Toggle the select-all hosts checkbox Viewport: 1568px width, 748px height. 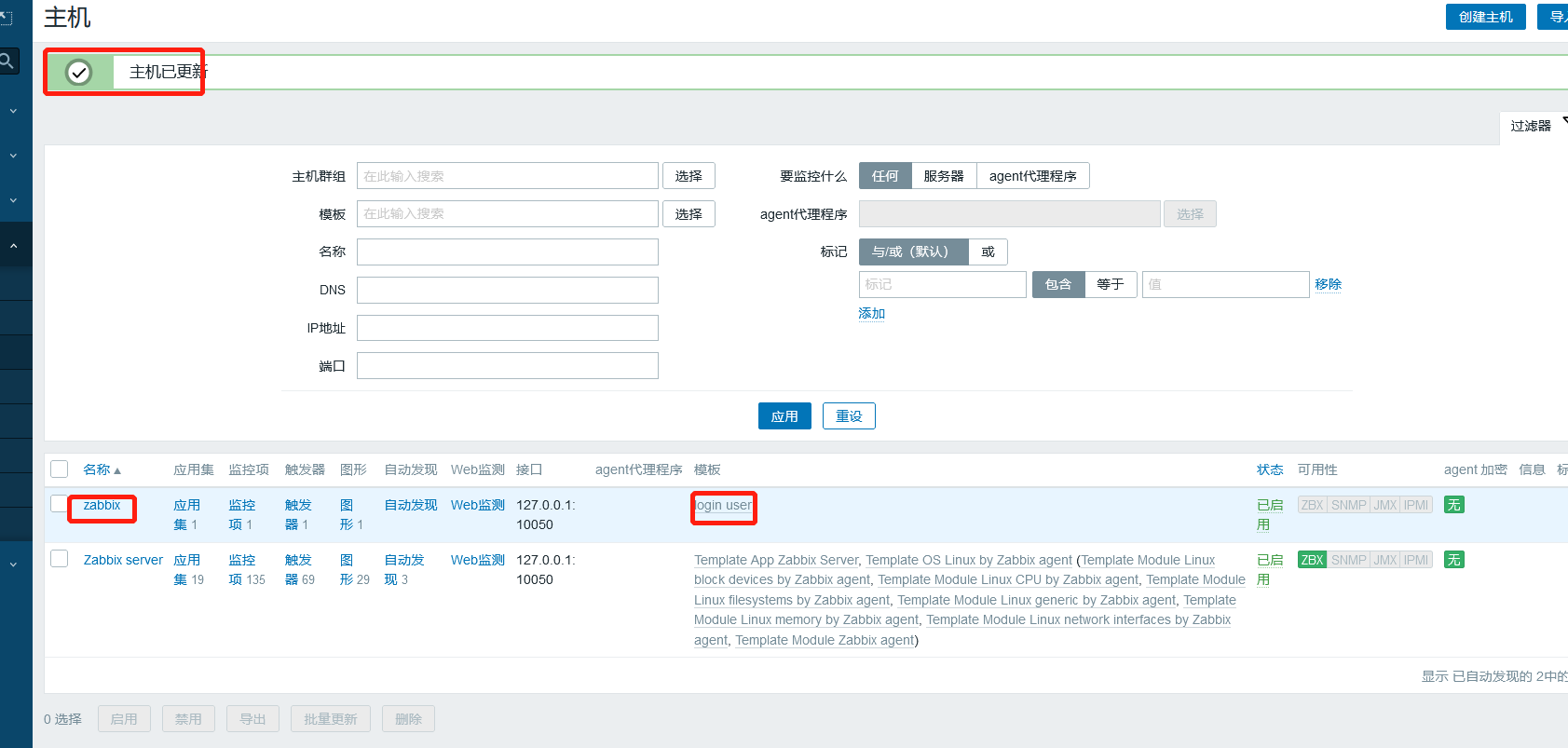click(x=60, y=469)
